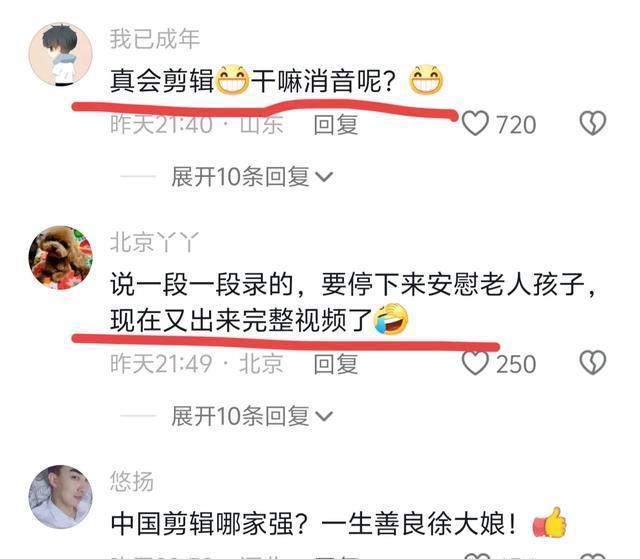Like the comment by 北京丫丫
This screenshot has height=559, width=640.
475,363
